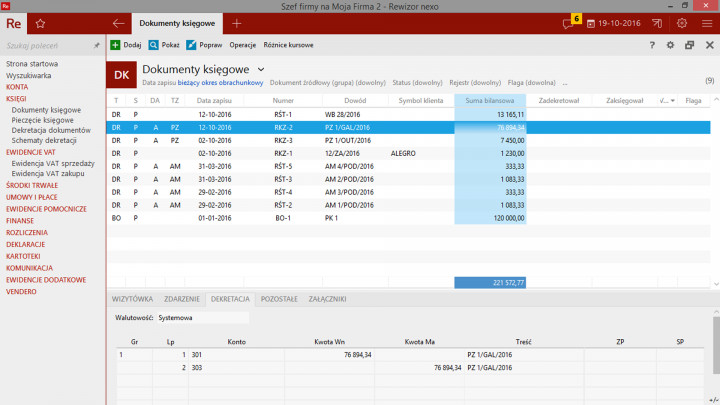720x405 pixels.
Task: Open new tab with the plus icon
Action: point(237,22)
